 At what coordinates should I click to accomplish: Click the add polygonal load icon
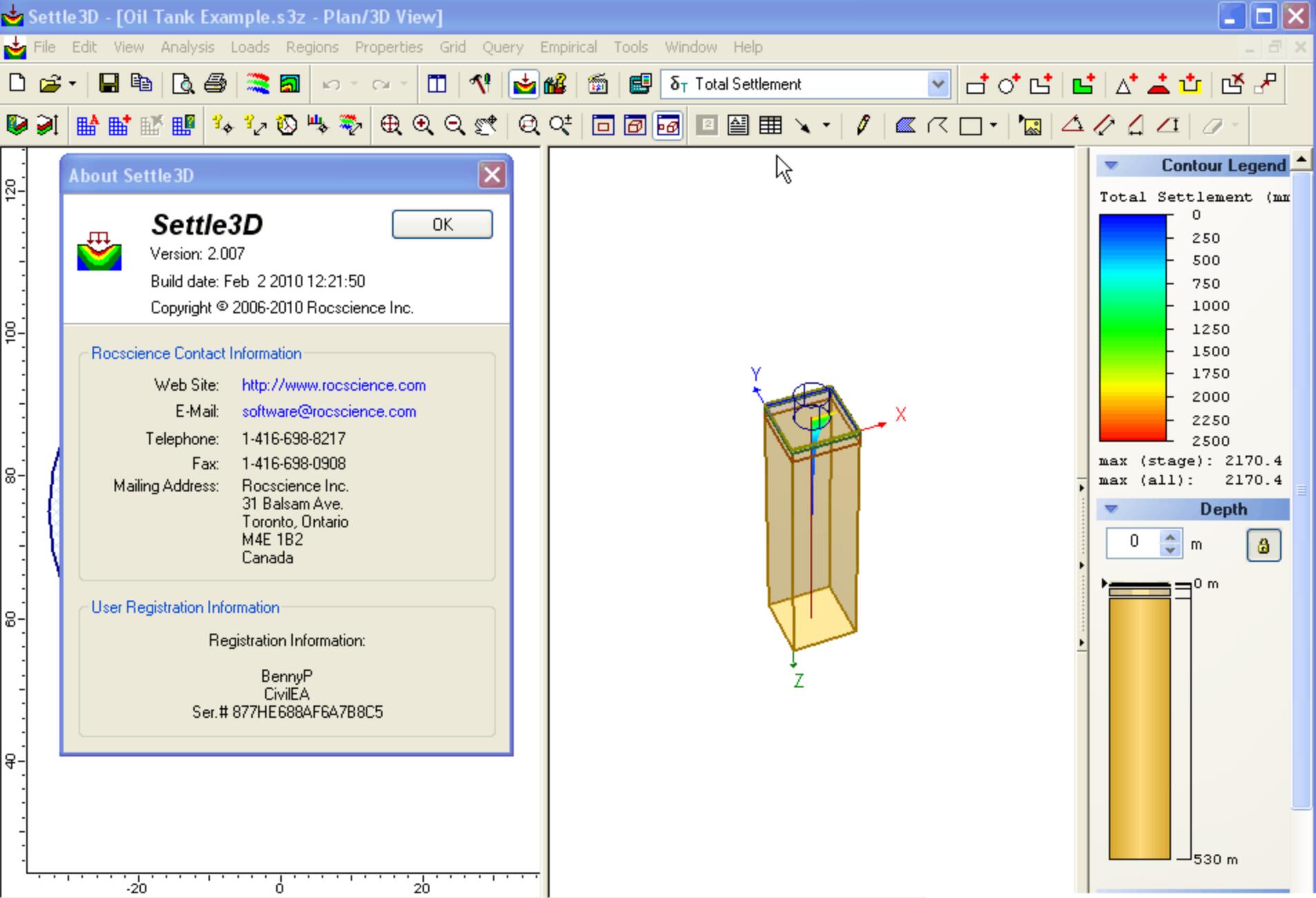(x=1041, y=84)
